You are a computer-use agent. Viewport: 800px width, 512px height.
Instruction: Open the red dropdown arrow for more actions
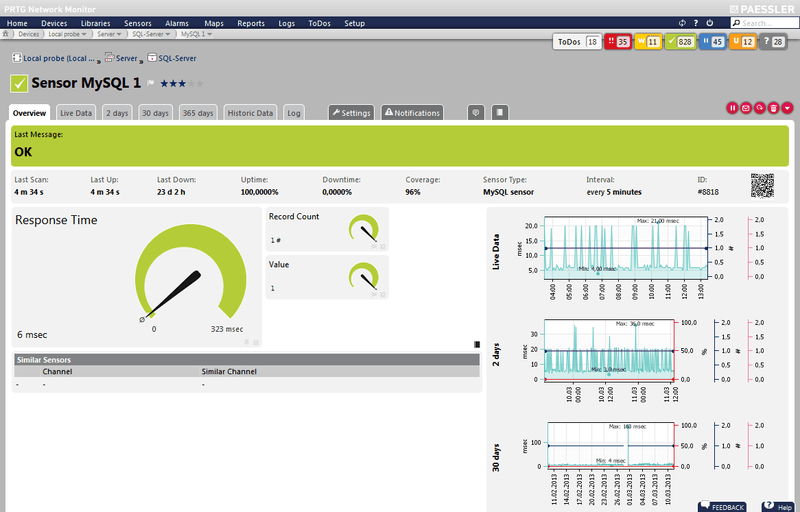(x=787, y=108)
